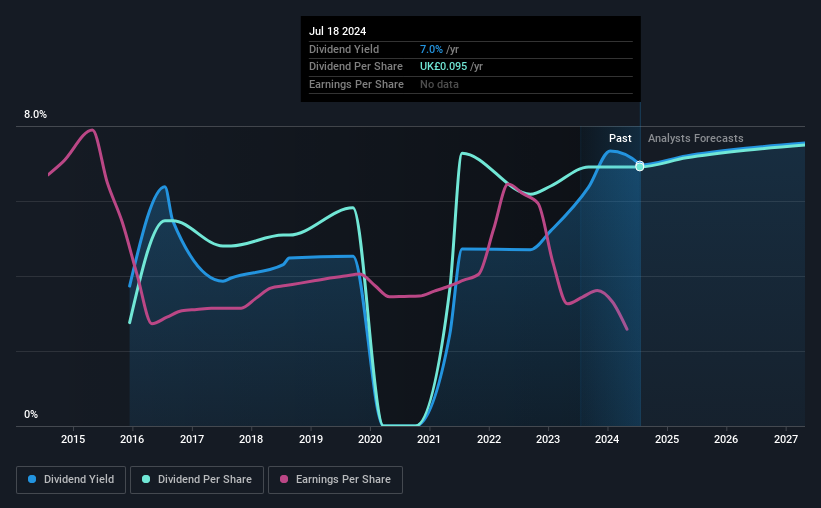Screen dimensions: 821x508
Task: Click the blue Dividend Yield legend dot
Action: click(32, 479)
